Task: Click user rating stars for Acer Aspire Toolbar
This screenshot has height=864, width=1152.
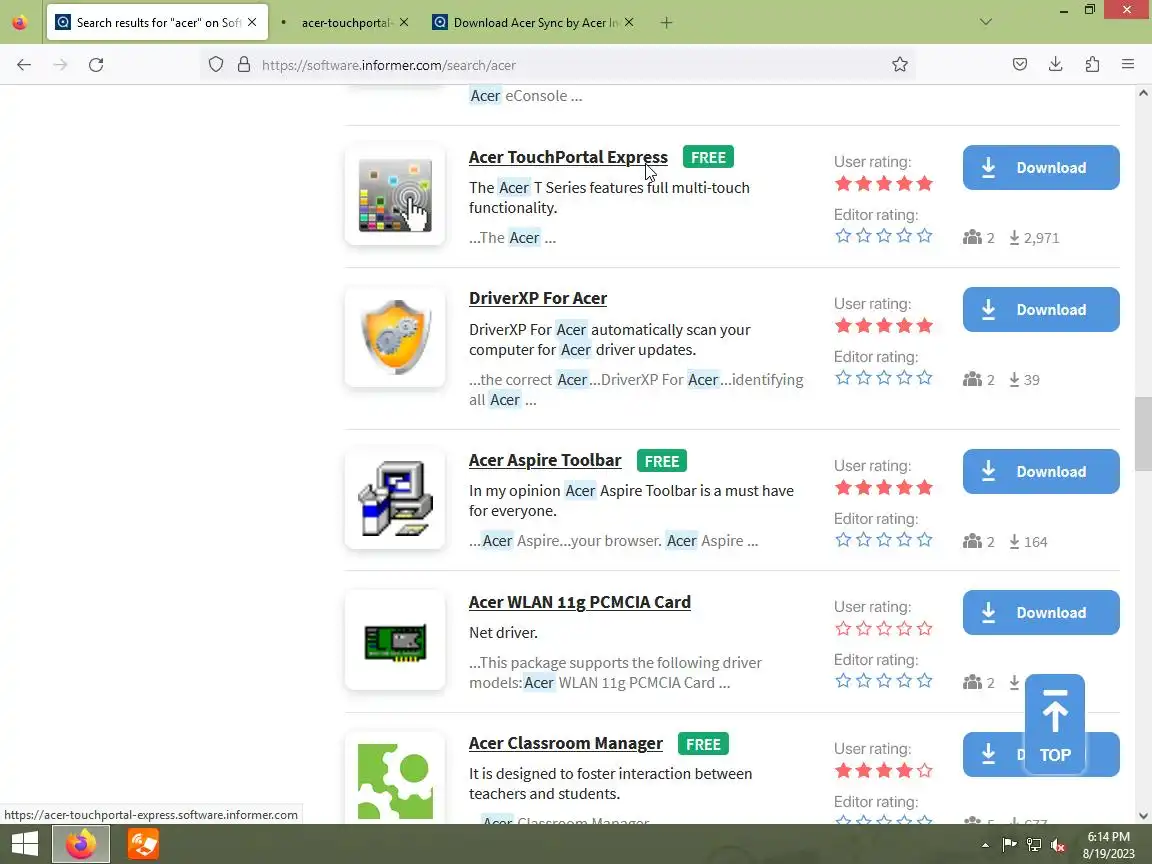Action: click(884, 488)
